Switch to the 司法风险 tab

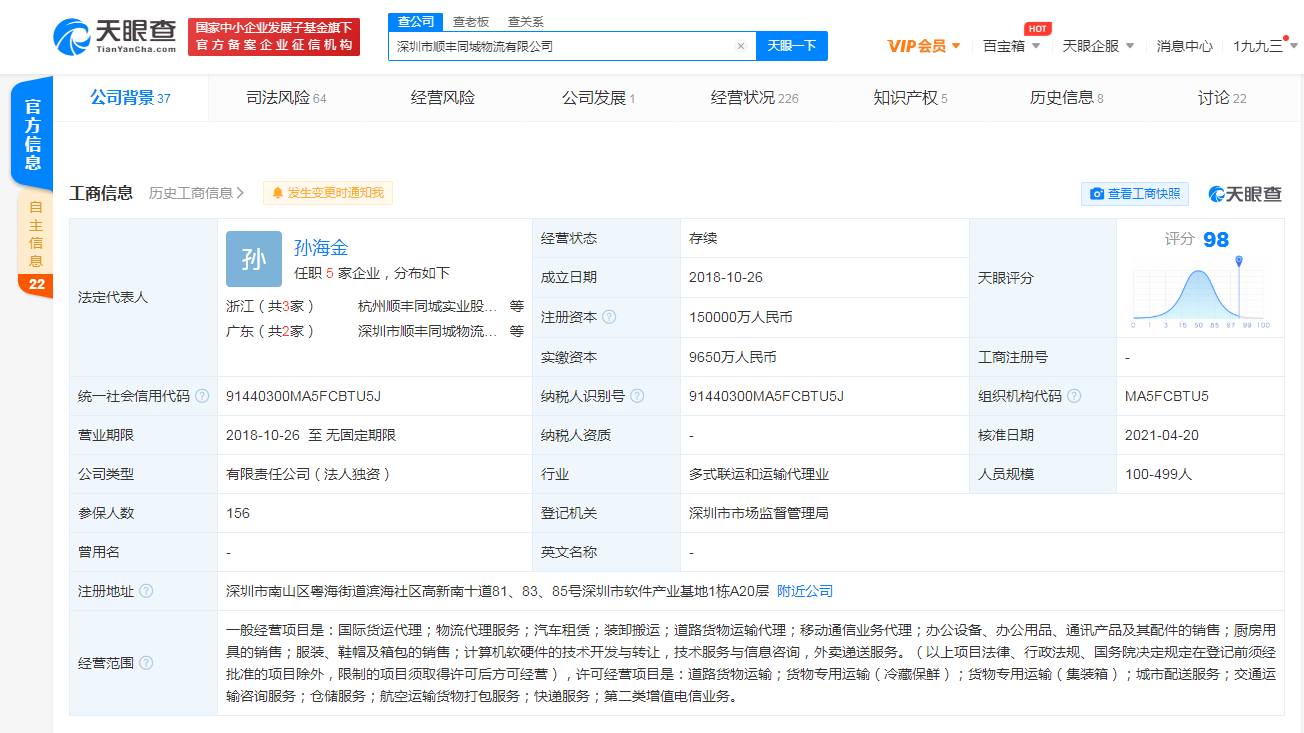point(286,98)
